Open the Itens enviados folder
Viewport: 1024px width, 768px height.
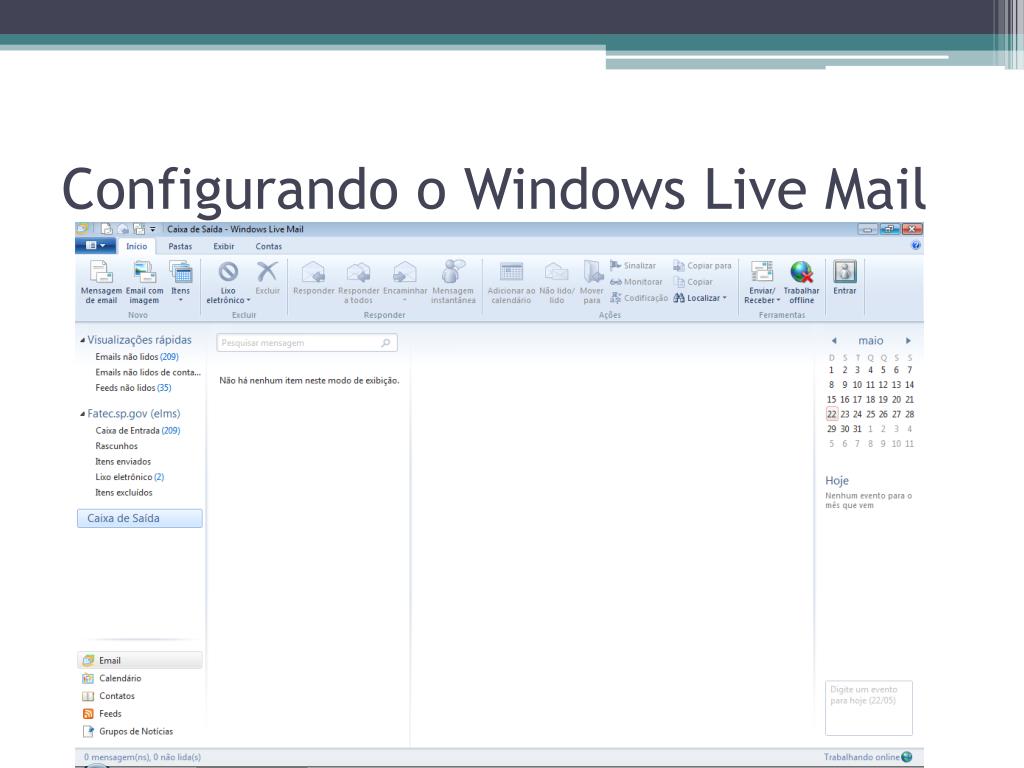pos(123,462)
